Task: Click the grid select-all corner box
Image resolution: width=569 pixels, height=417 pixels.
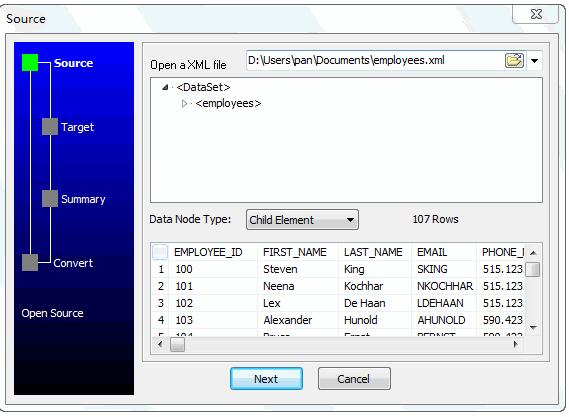Action: tap(160, 252)
